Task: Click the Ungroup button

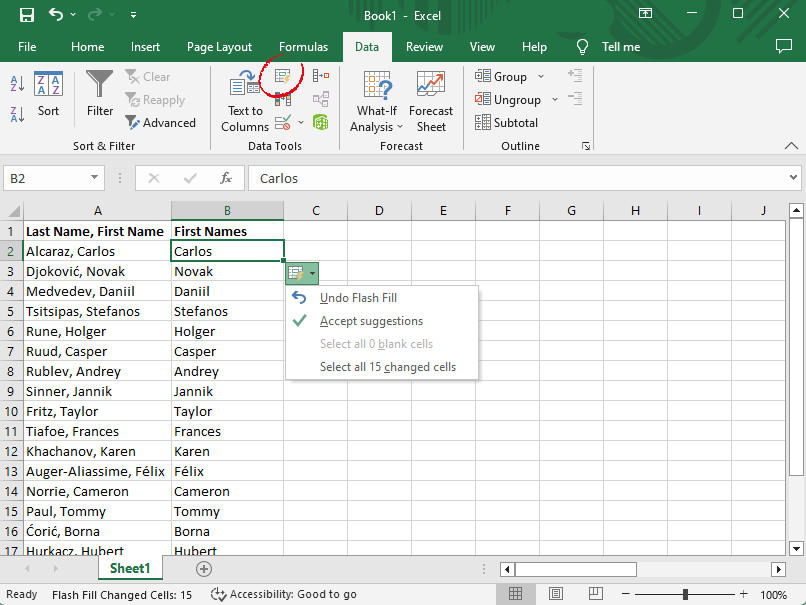Action: [508, 99]
